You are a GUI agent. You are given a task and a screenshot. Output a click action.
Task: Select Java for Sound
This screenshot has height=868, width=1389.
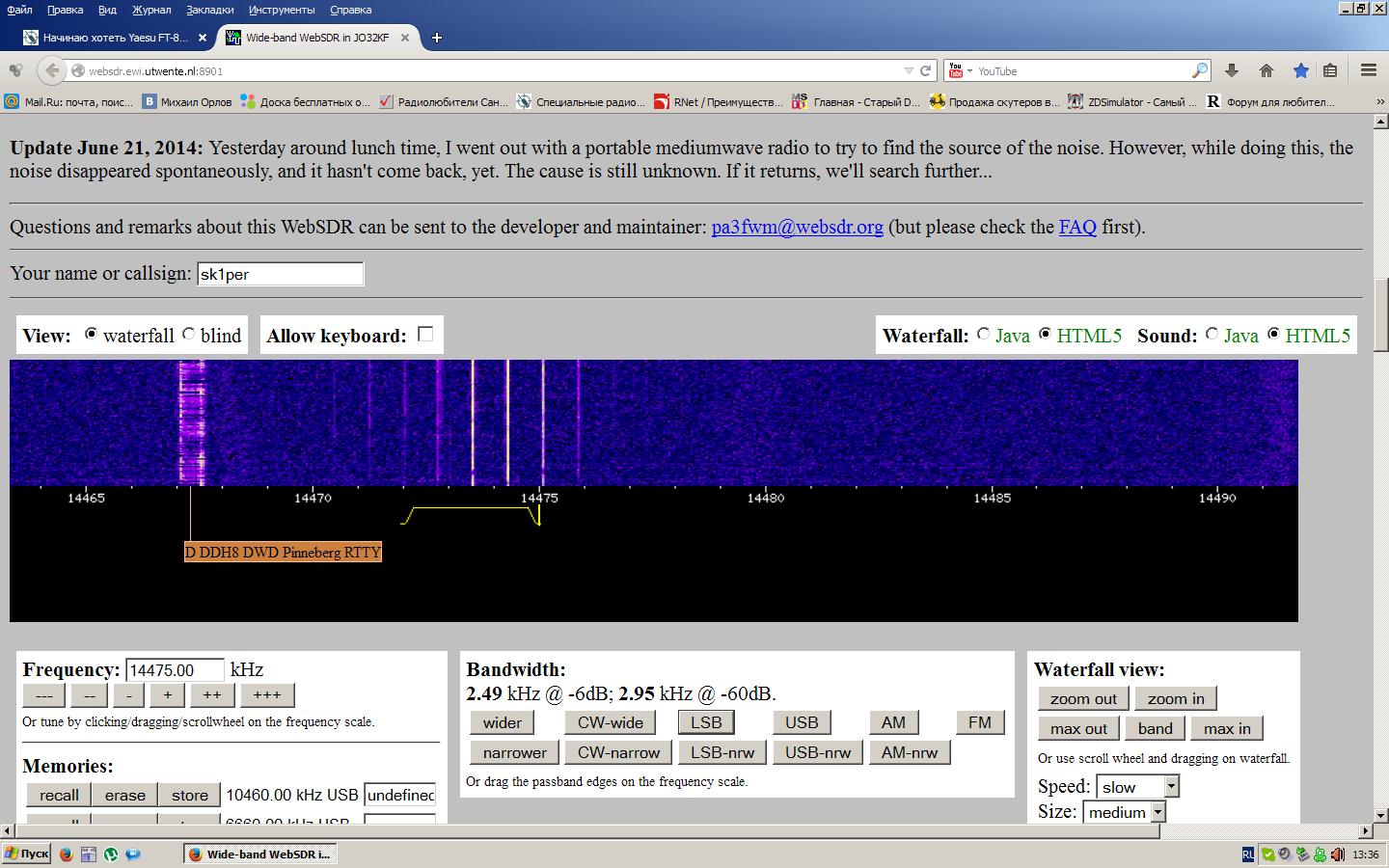coord(1212,334)
